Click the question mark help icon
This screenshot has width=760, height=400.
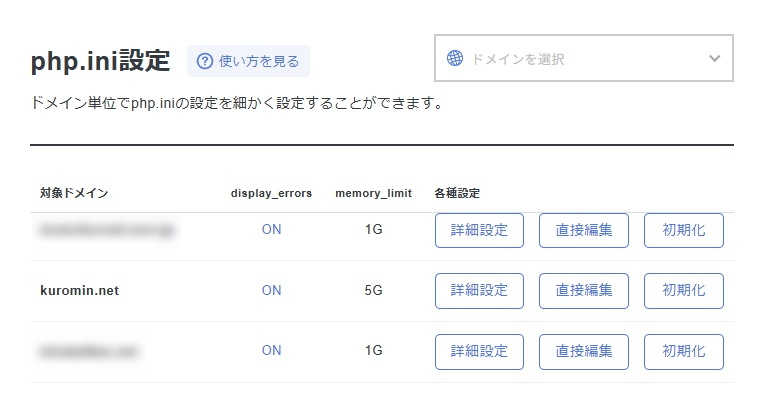click(205, 61)
